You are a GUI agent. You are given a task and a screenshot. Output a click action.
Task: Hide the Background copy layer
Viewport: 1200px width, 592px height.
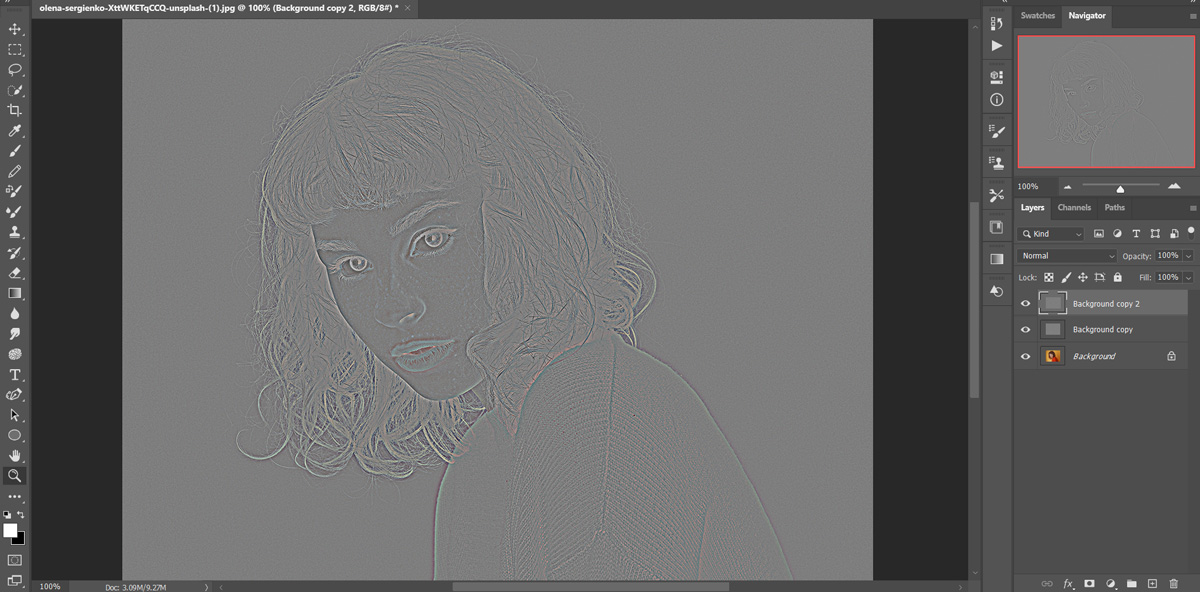[x=1024, y=329]
